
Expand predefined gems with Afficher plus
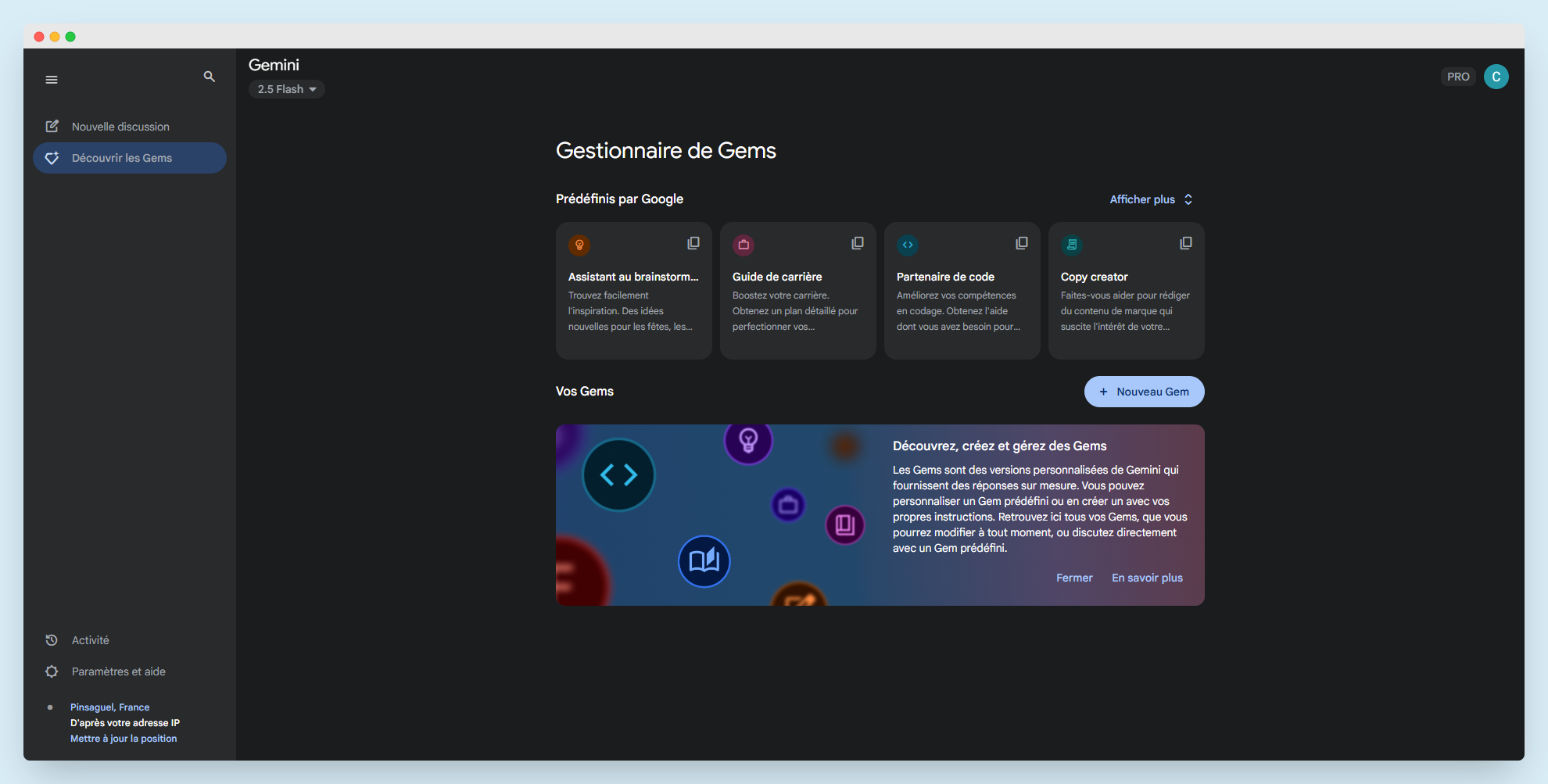[x=1152, y=199]
